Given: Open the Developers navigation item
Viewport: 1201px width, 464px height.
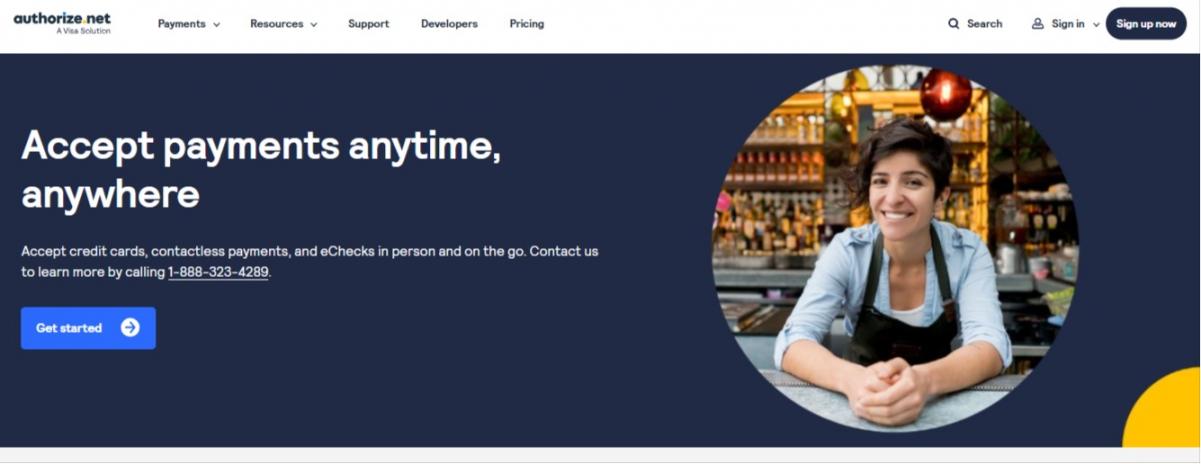Looking at the screenshot, I should 449,24.
